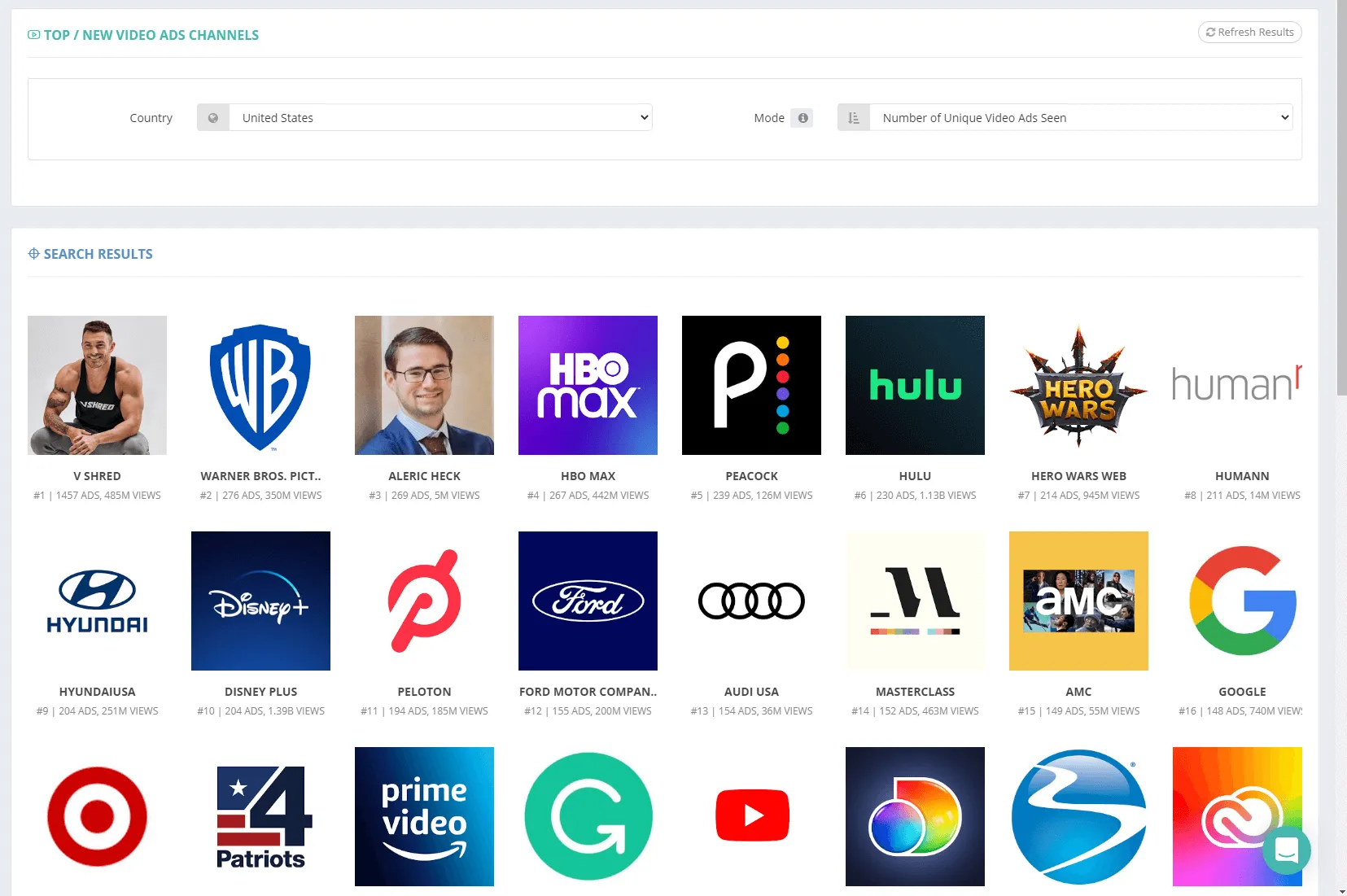1347x896 pixels.
Task: Click the globe icon beside Country
Action: point(213,118)
